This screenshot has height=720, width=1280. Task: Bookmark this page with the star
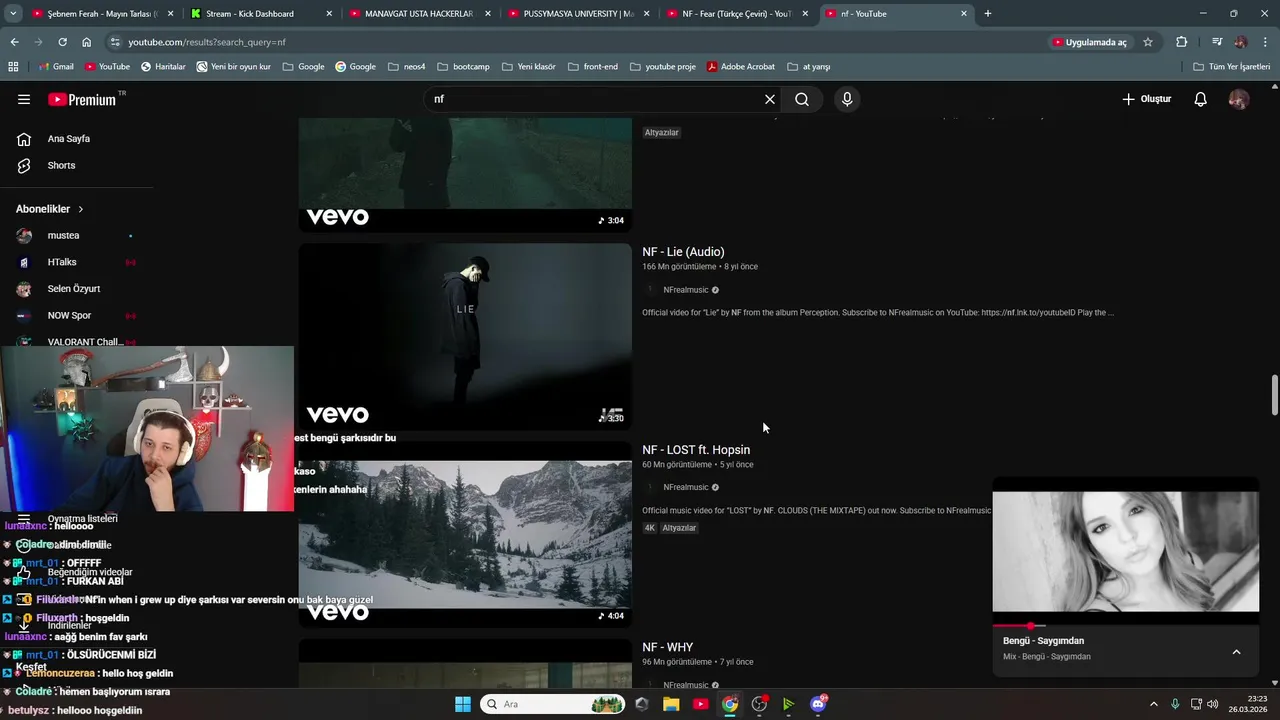(x=1148, y=42)
